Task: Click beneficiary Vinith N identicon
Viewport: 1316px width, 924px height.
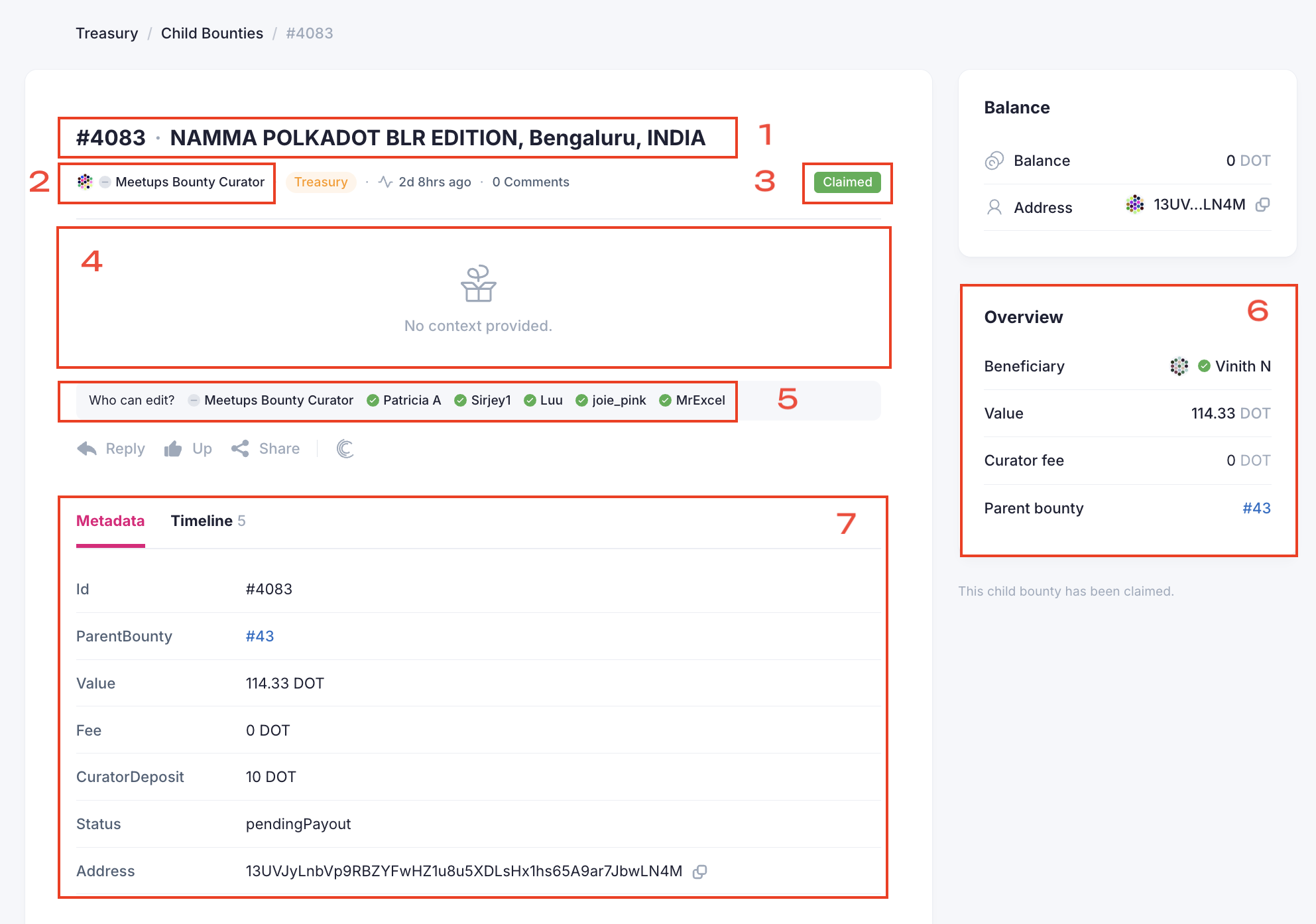Action: [1179, 366]
